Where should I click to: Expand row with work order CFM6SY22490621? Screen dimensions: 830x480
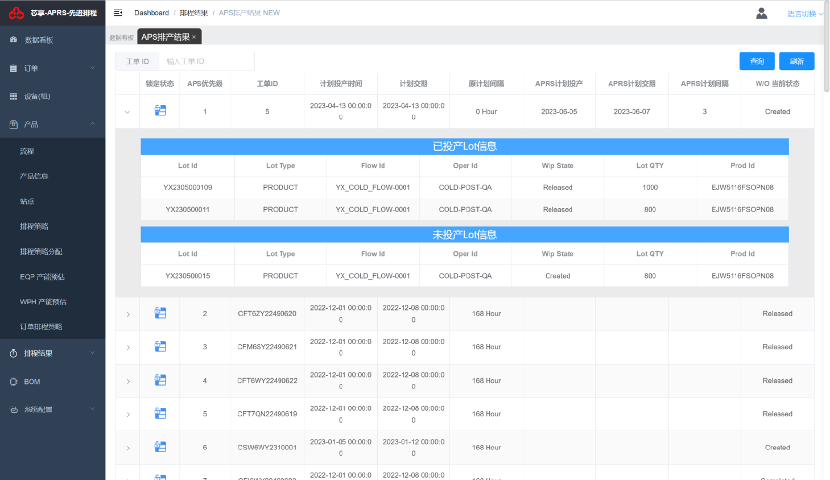(x=128, y=348)
